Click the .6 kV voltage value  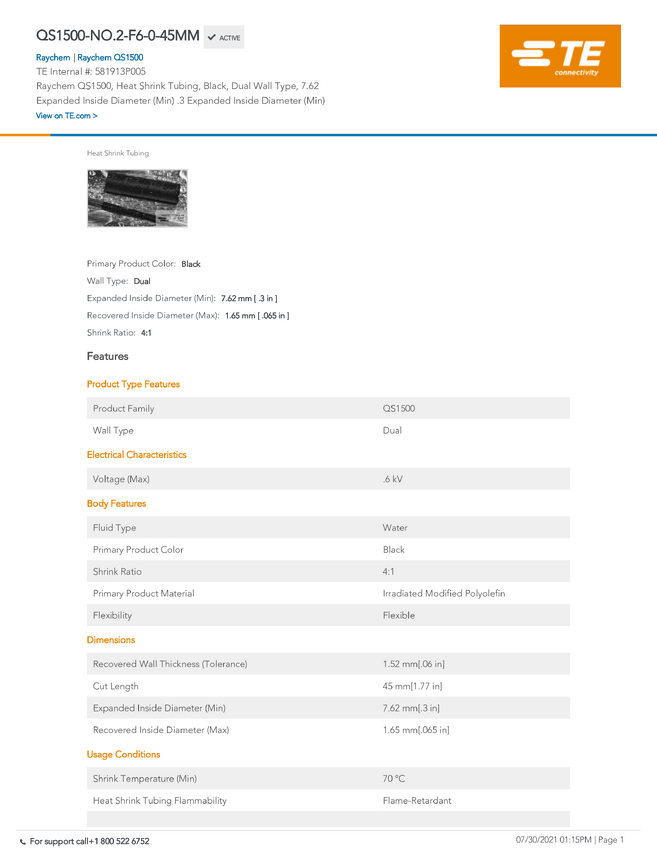(392, 479)
